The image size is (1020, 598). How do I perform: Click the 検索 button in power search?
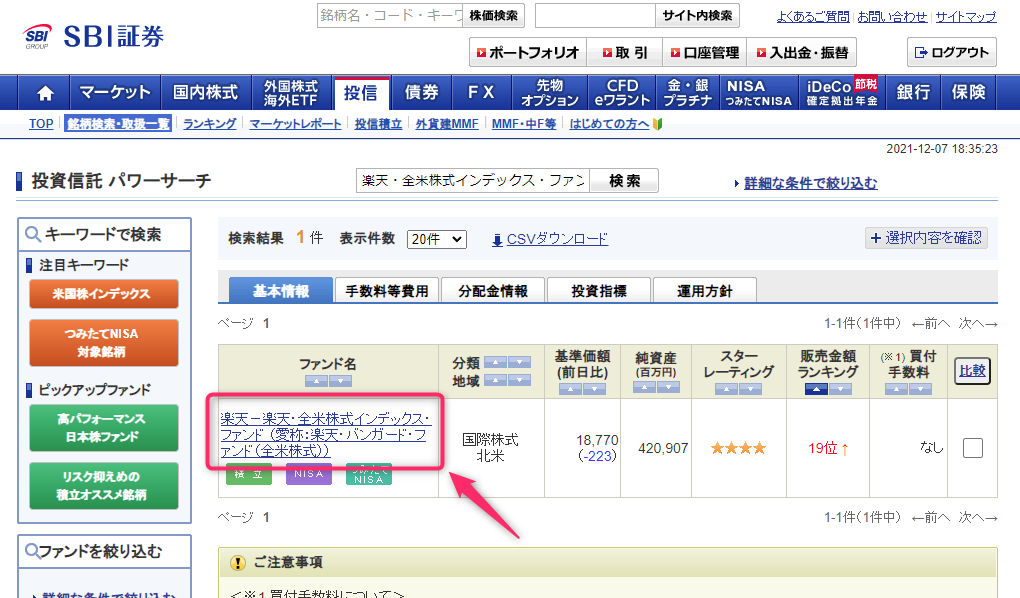pos(624,181)
